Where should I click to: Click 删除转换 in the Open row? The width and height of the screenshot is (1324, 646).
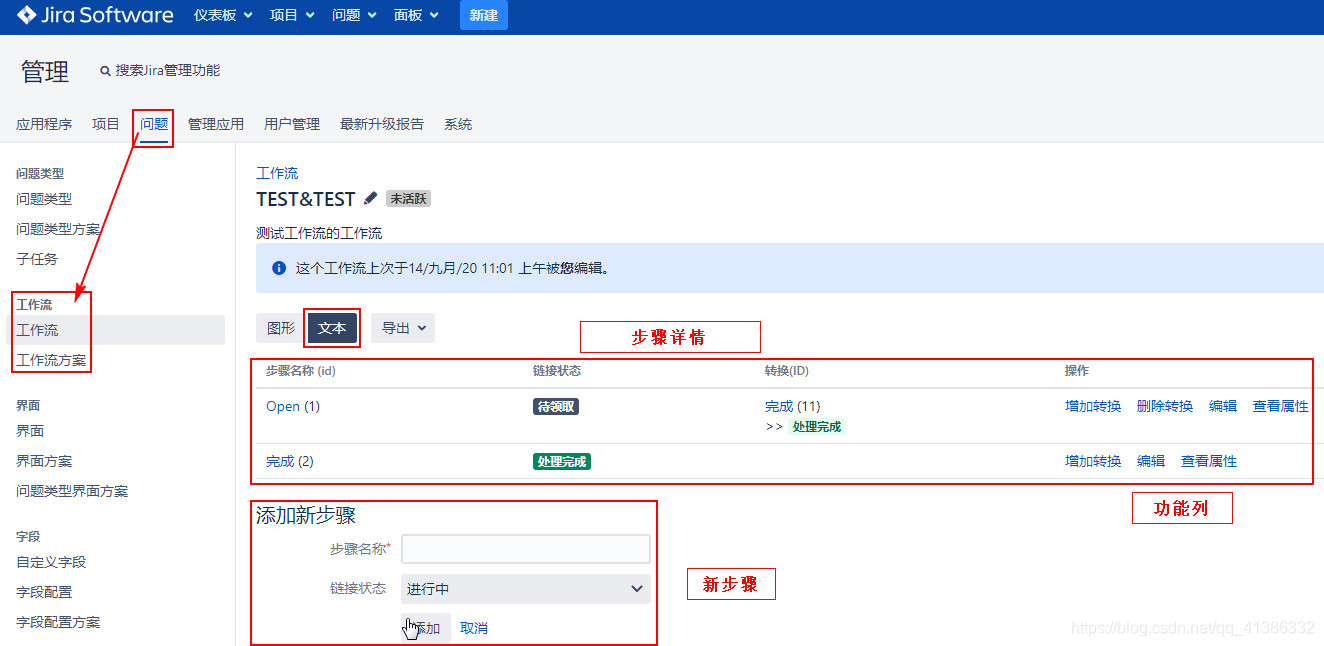[1165, 406]
